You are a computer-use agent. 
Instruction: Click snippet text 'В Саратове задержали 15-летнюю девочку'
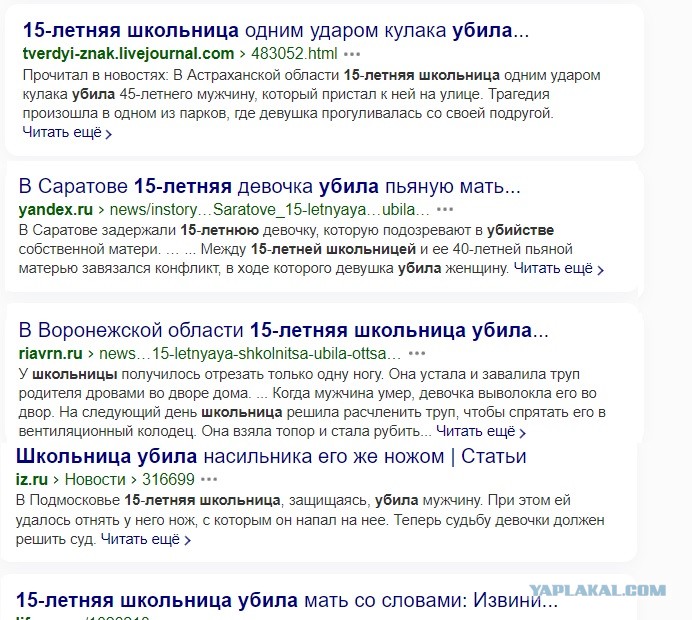pos(170,230)
